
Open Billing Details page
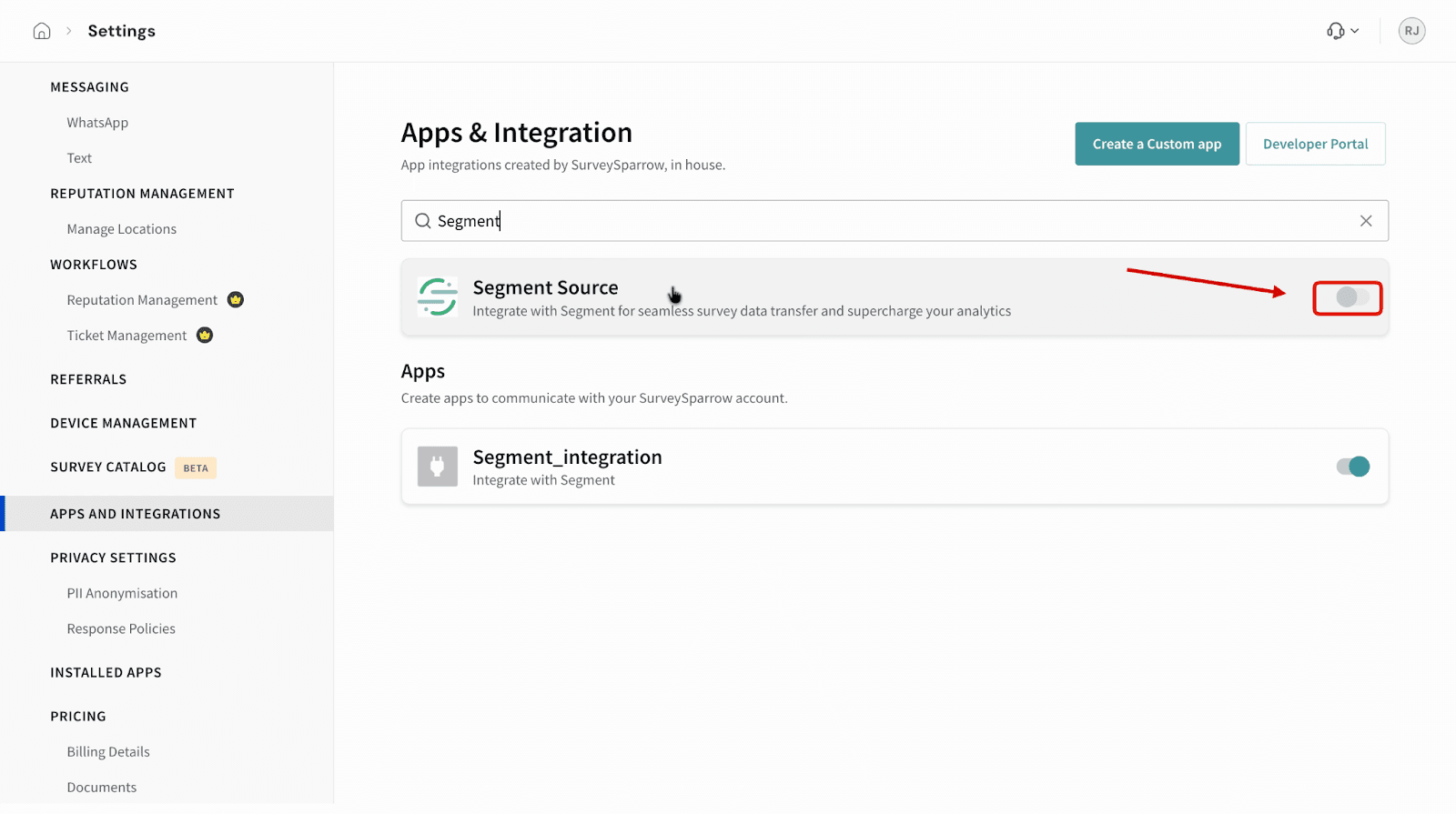(108, 751)
